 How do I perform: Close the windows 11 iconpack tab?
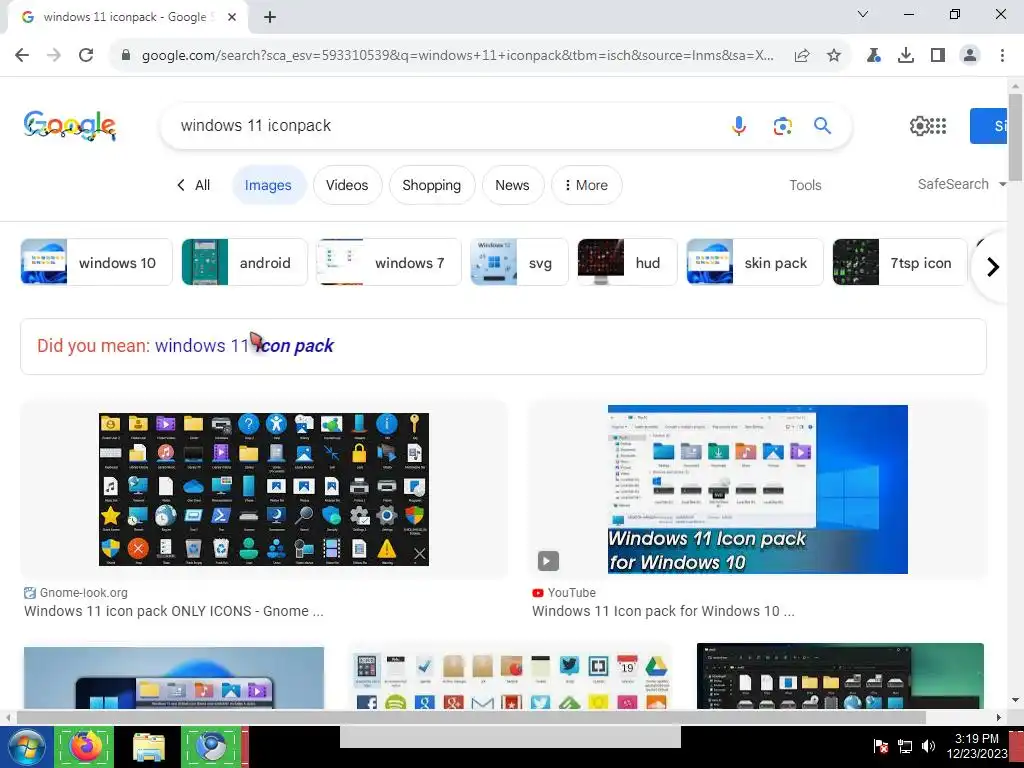click(232, 18)
